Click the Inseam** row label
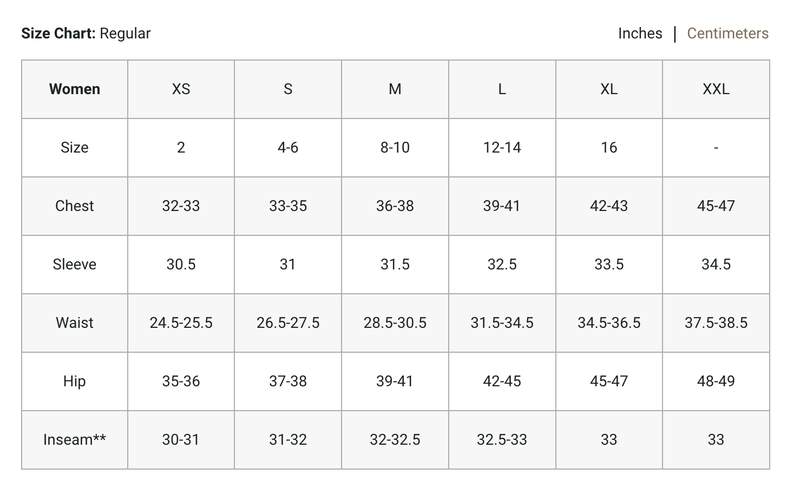Screen dimensions: 800x488 (75, 440)
